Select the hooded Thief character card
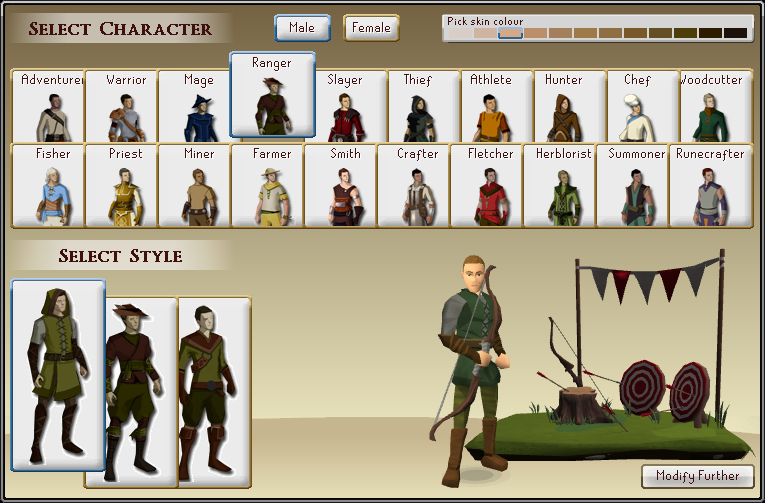Viewport: 765px width, 503px height. [x=424, y=107]
